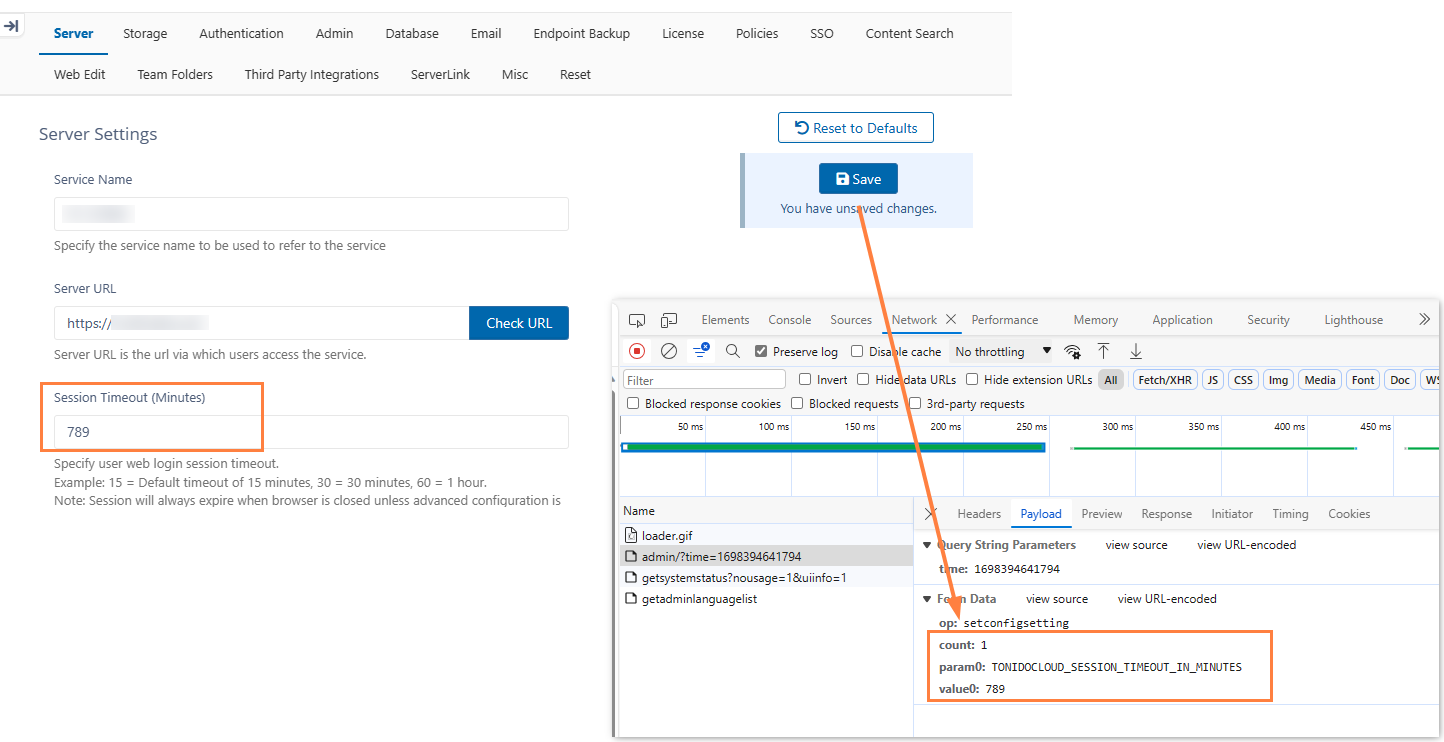Open the Headers tab in request details

pyautogui.click(x=978, y=514)
